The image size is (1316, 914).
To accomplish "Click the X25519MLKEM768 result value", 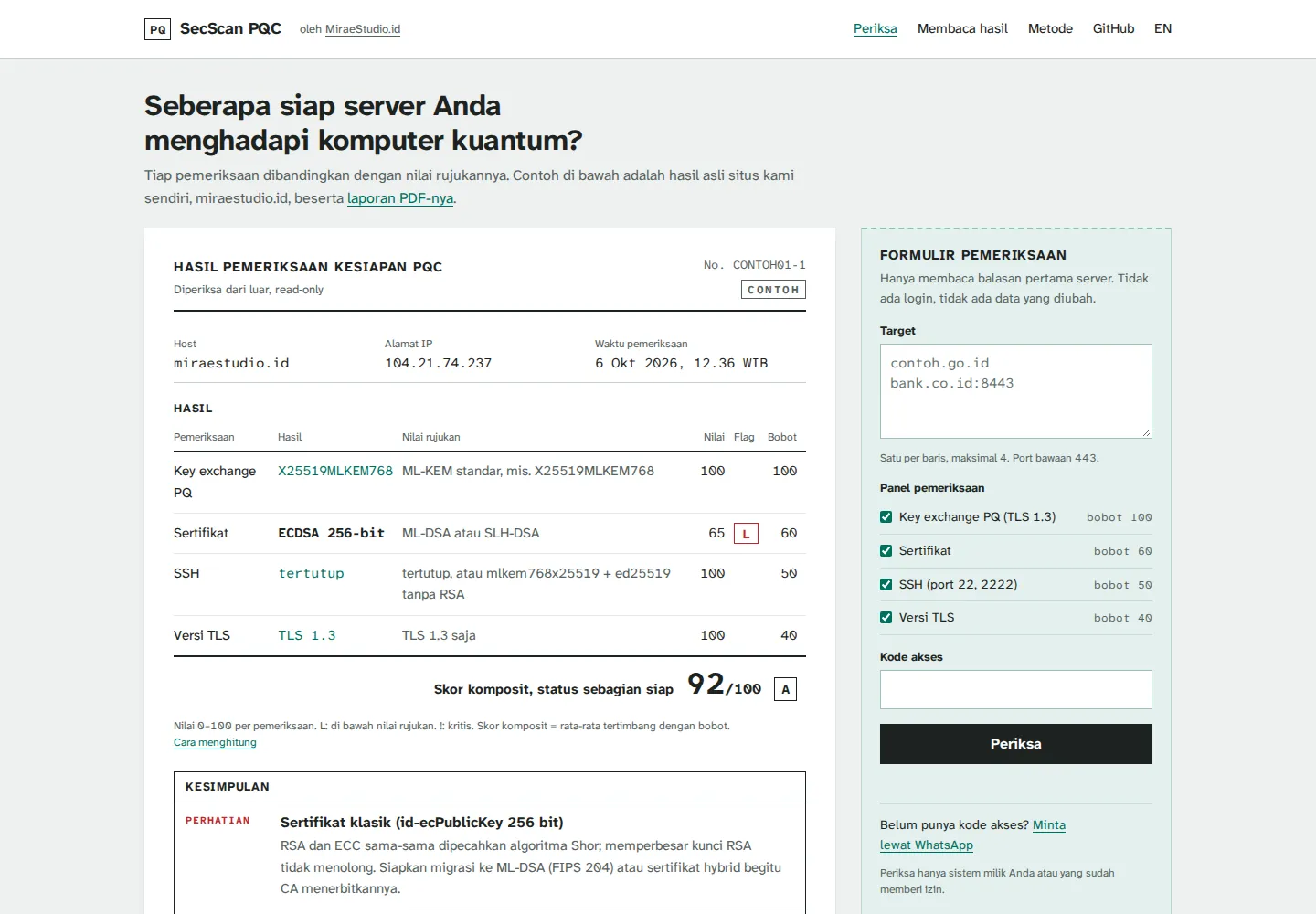I will pos(335,471).
